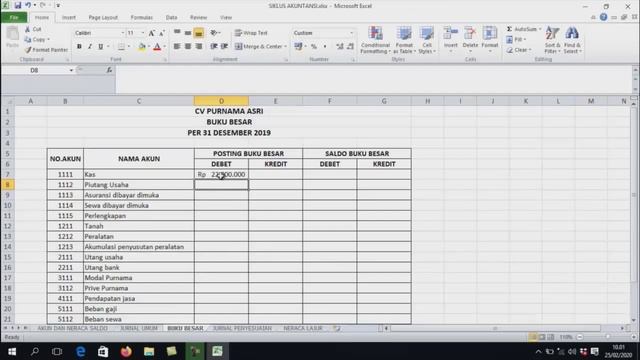Switch to the Page Layout tab
This screenshot has height=360, width=640.
tap(103, 18)
